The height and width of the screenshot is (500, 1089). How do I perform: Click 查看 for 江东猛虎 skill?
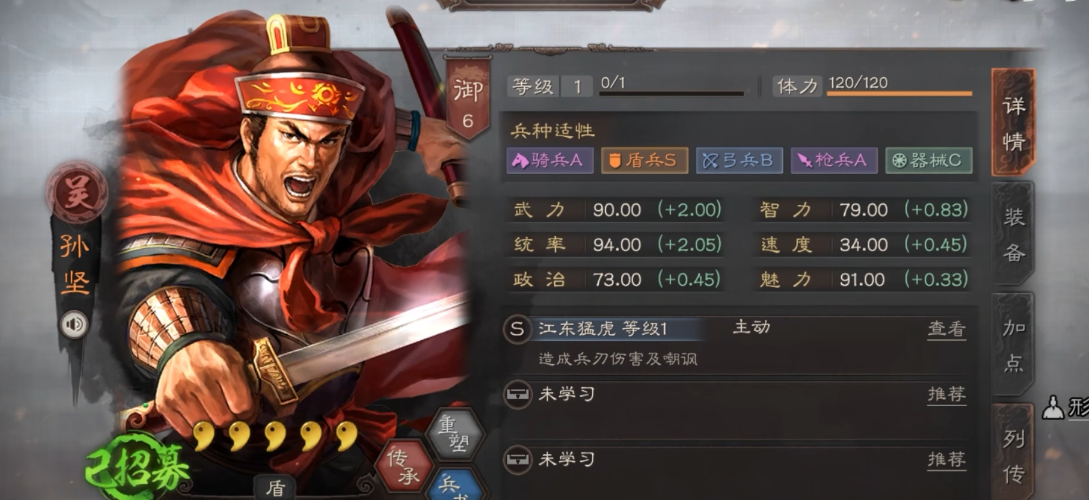tap(947, 329)
